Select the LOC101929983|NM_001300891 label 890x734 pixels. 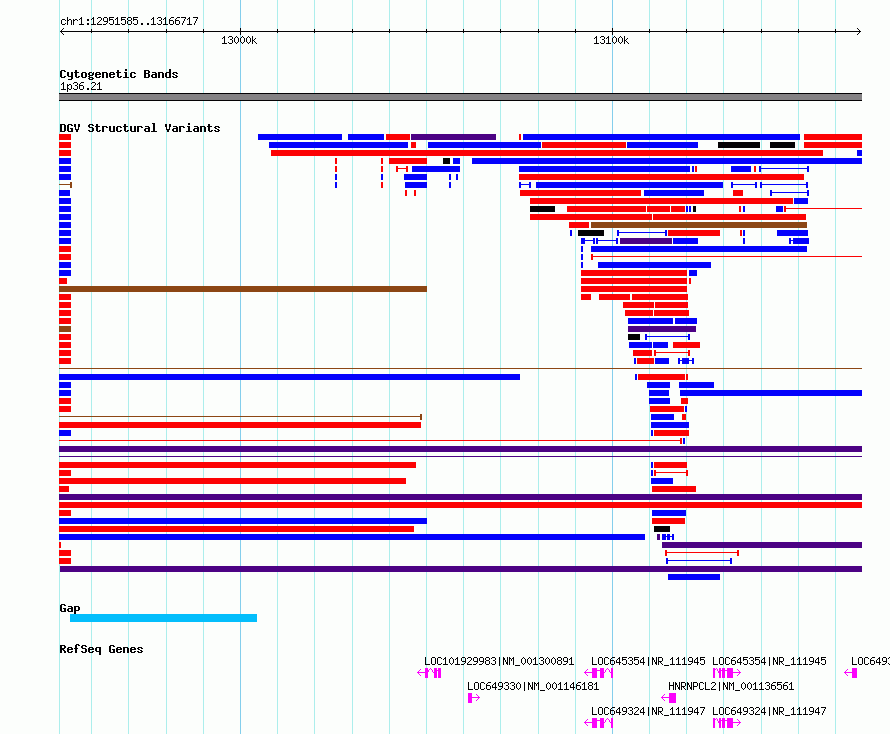click(499, 661)
